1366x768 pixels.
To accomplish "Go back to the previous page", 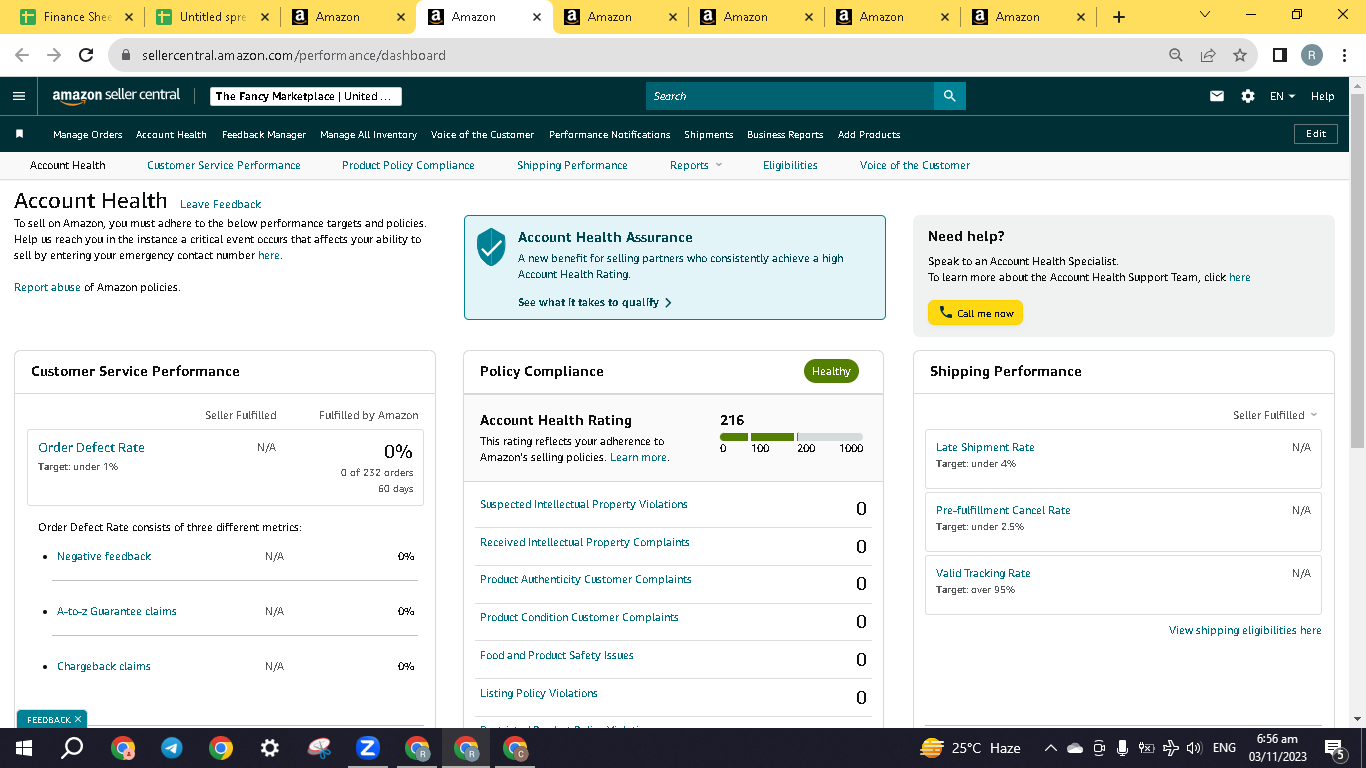I will [x=22, y=55].
